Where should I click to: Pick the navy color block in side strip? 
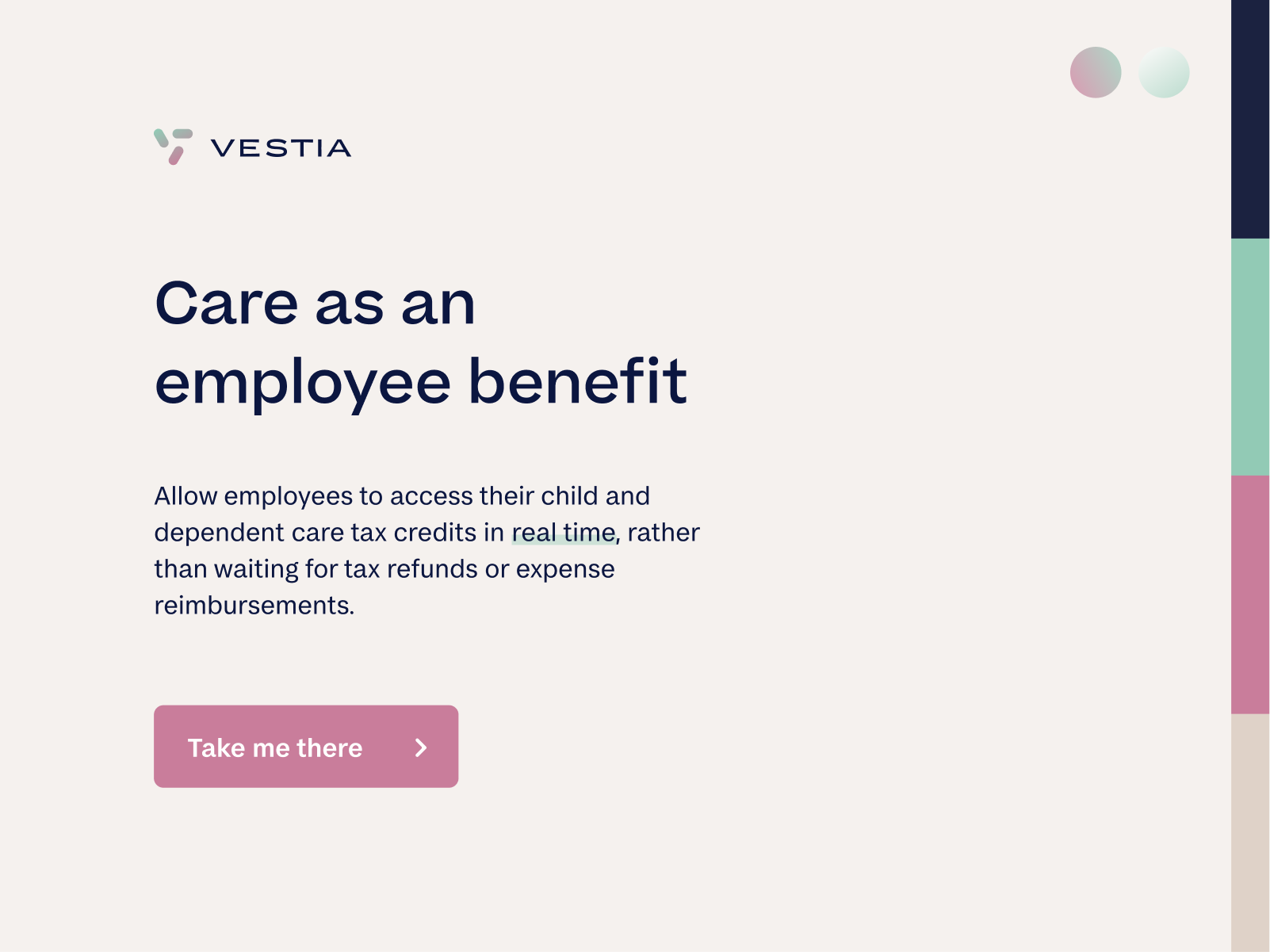click(1250, 119)
